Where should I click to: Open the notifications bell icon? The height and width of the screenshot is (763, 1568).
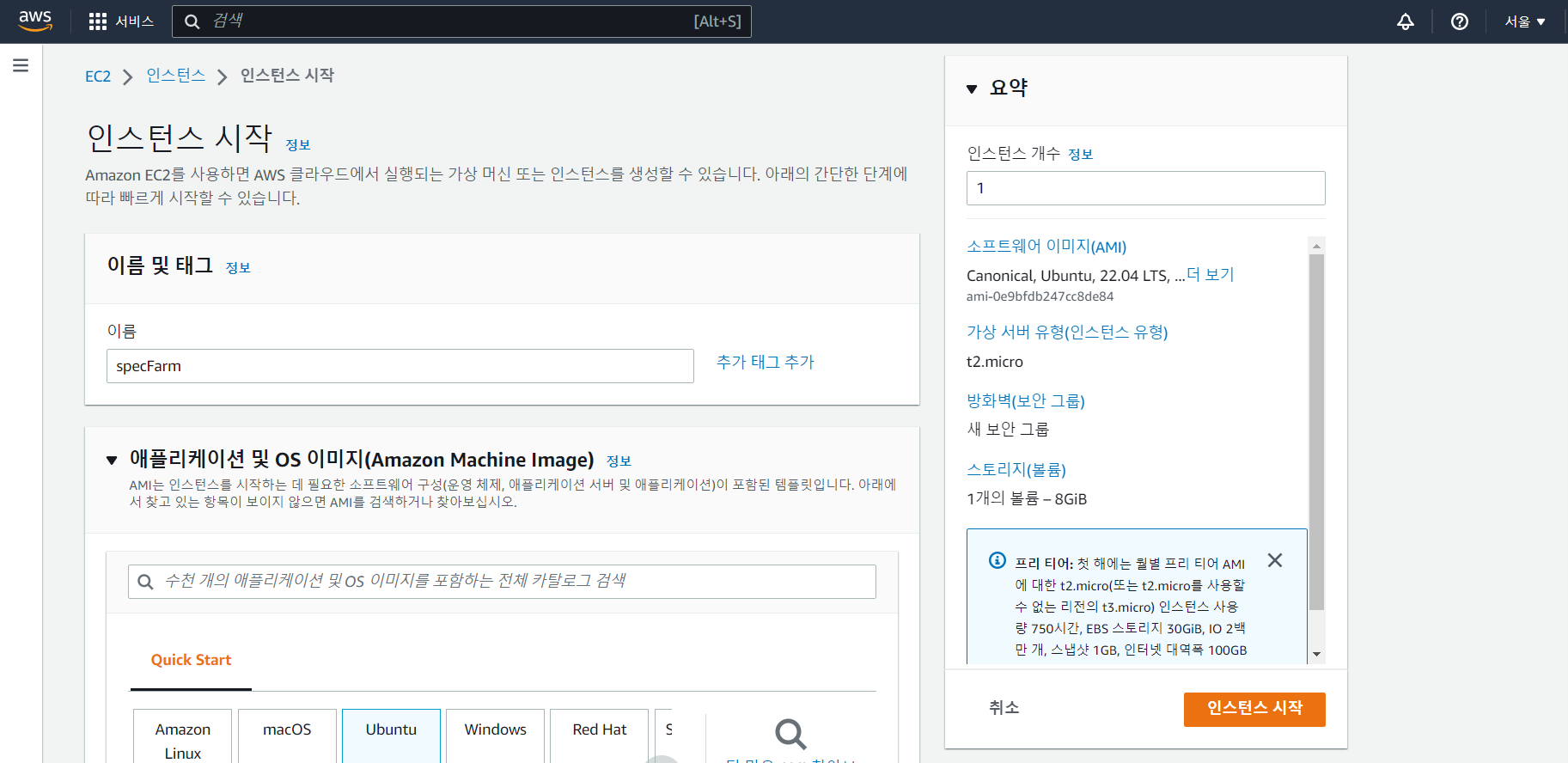coord(1406,21)
